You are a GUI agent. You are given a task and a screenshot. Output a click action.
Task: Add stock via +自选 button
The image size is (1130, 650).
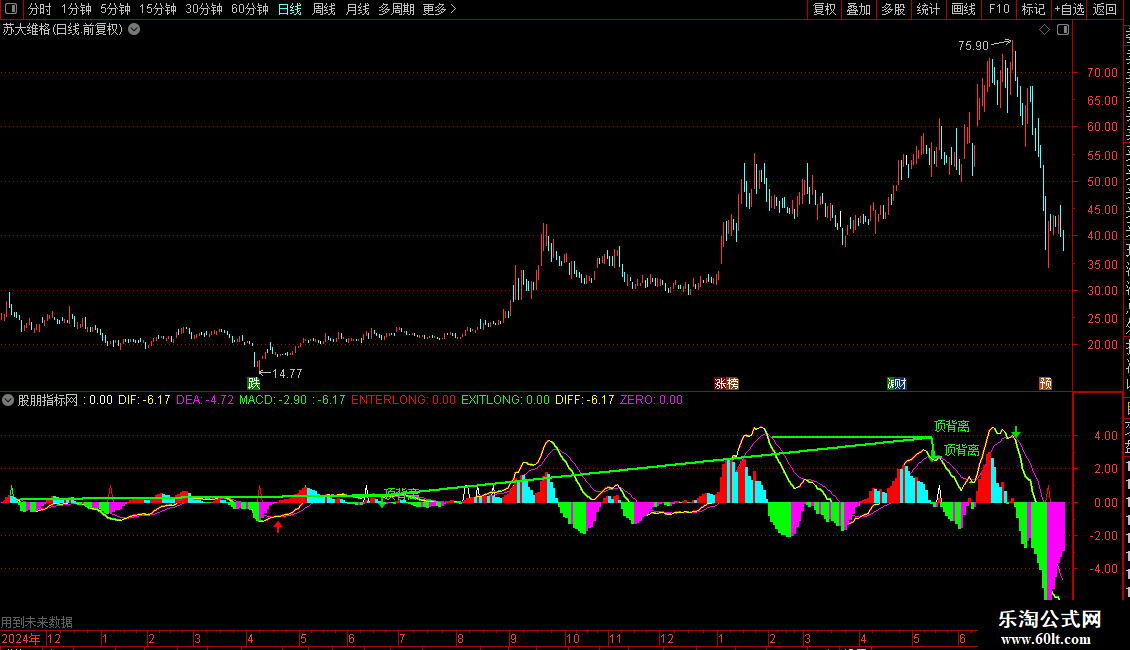tap(1069, 9)
